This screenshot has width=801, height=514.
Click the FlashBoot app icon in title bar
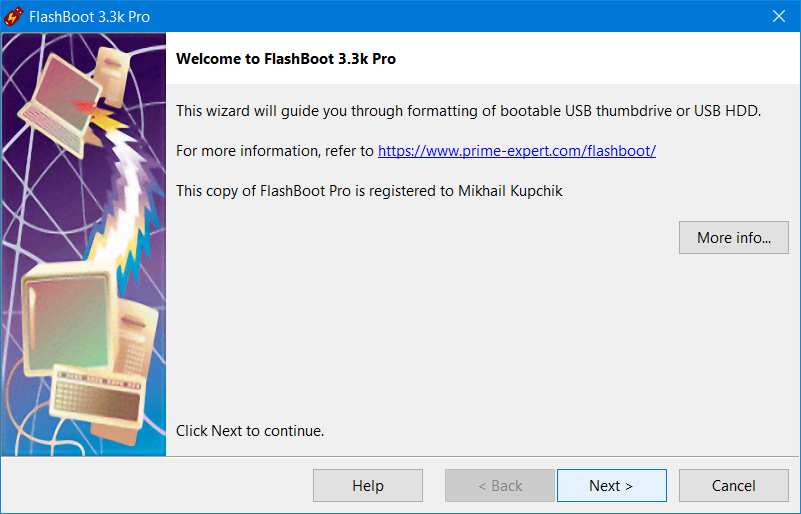click(13, 16)
